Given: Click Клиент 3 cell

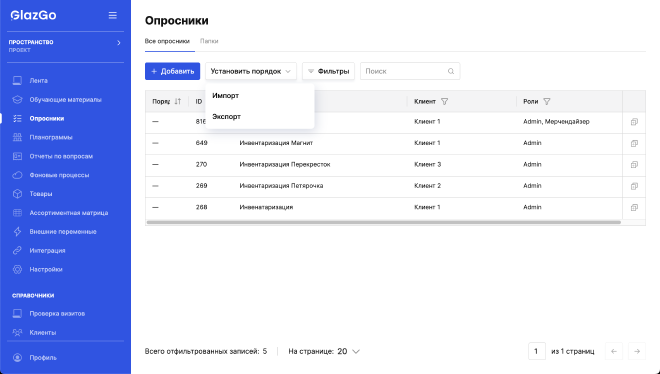Looking at the screenshot, I should [x=428, y=164].
